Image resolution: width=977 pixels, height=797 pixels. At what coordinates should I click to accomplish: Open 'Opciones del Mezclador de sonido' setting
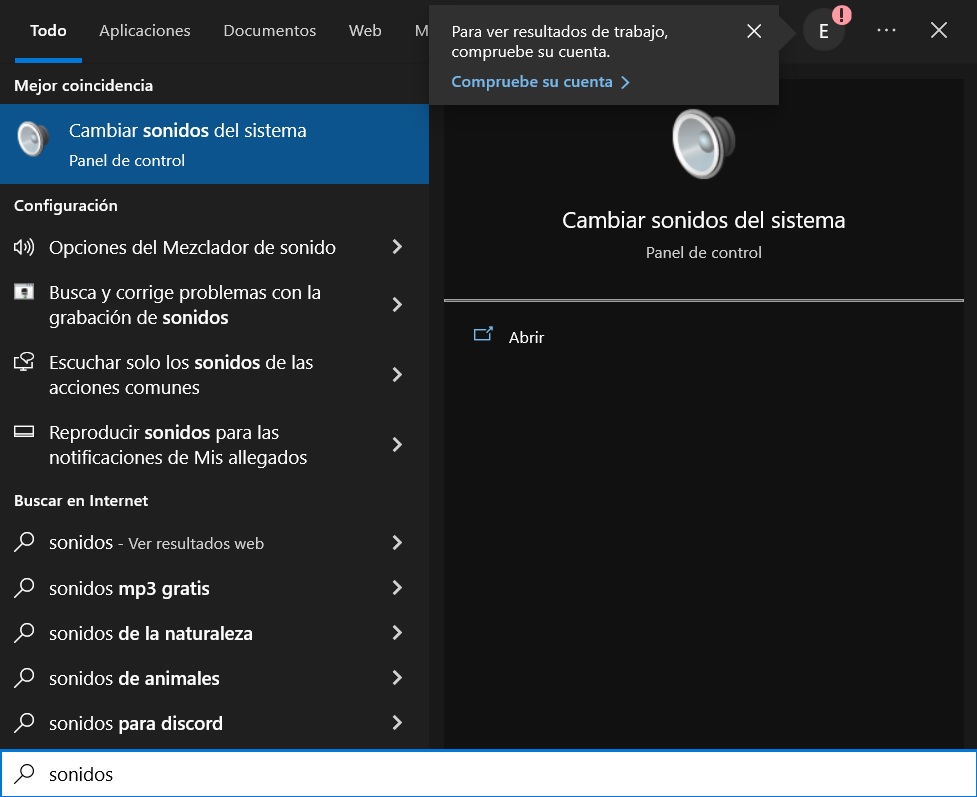pyautogui.click(x=192, y=247)
